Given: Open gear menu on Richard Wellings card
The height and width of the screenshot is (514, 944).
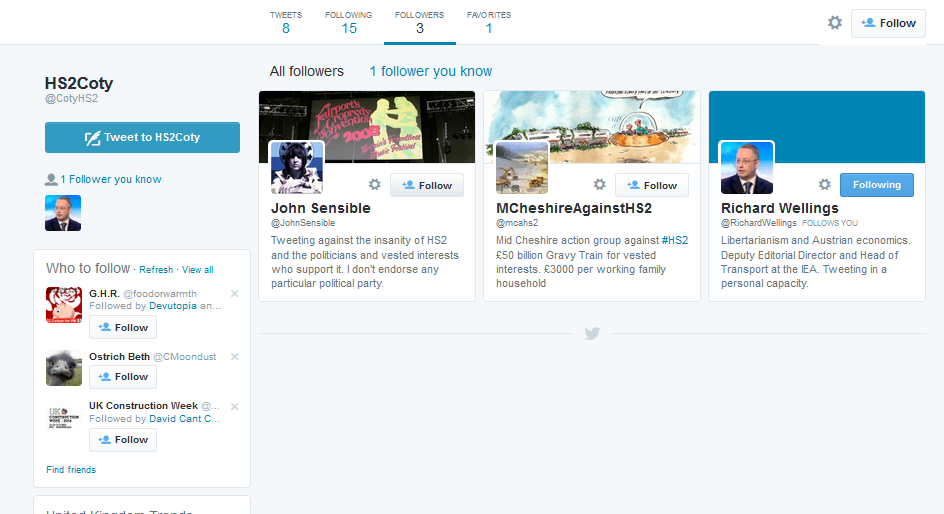Looking at the screenshot, I should (x=825, y=185).
